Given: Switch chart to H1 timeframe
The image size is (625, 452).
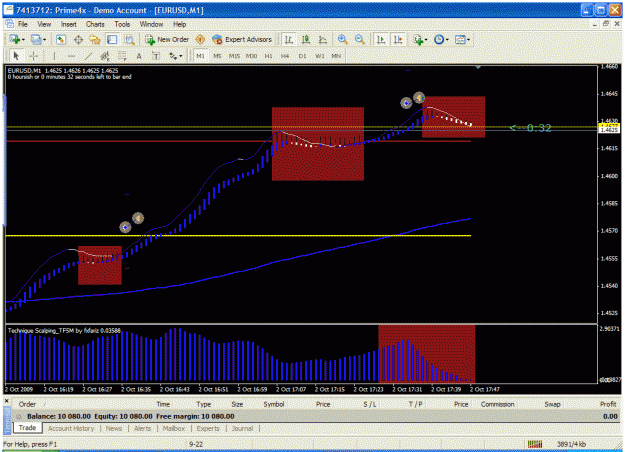Looking at the screenshot, I should 268,56.
